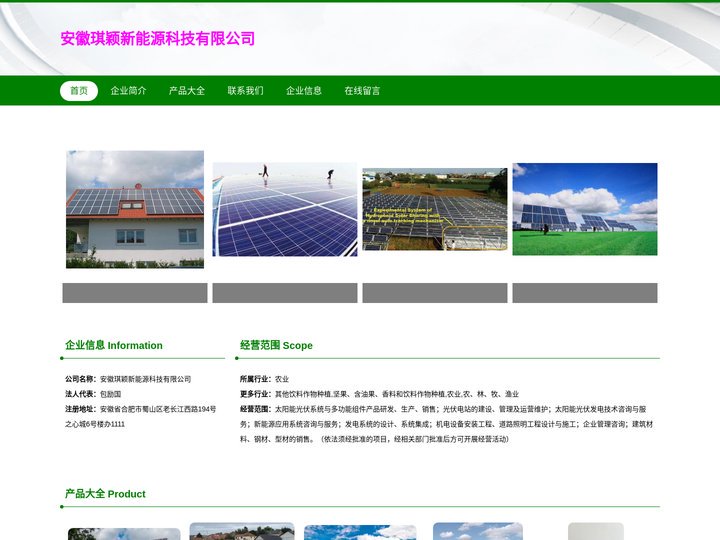The image size is (720, 540).
Task: Click the 经营范围 label before the scope paragraph
Action: tap(255, 409)
